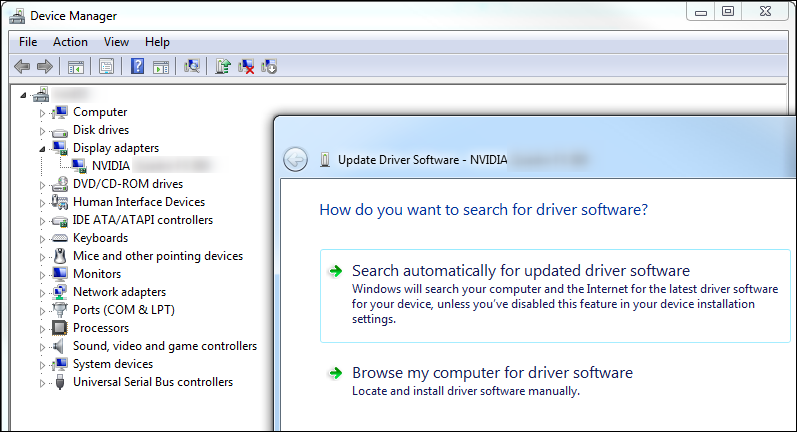Expand the Network adapters arrow
This screenshot has width=797, height=432.
(x=42, y=293)
